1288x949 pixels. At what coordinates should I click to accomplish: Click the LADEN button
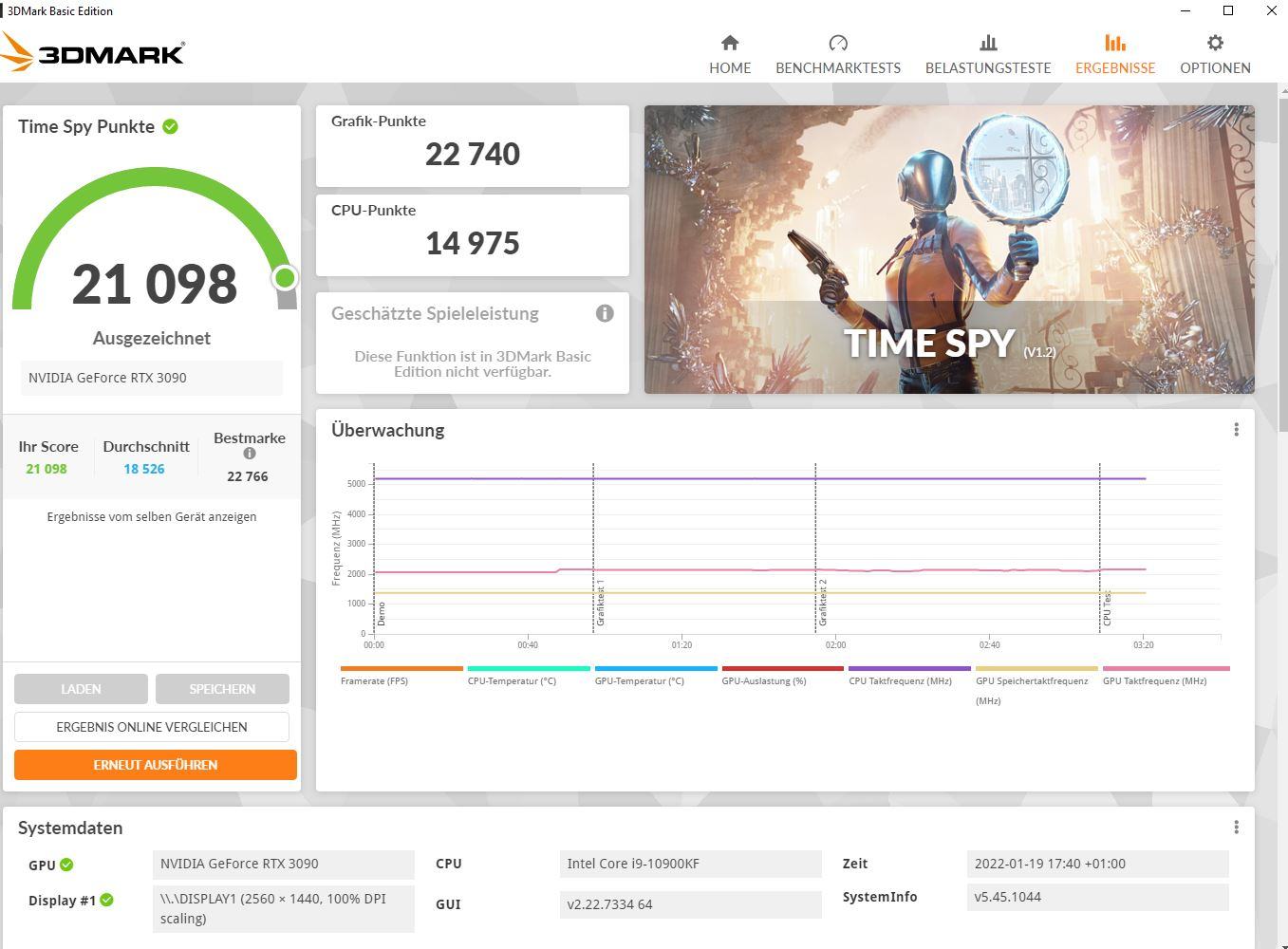point(81,689)
